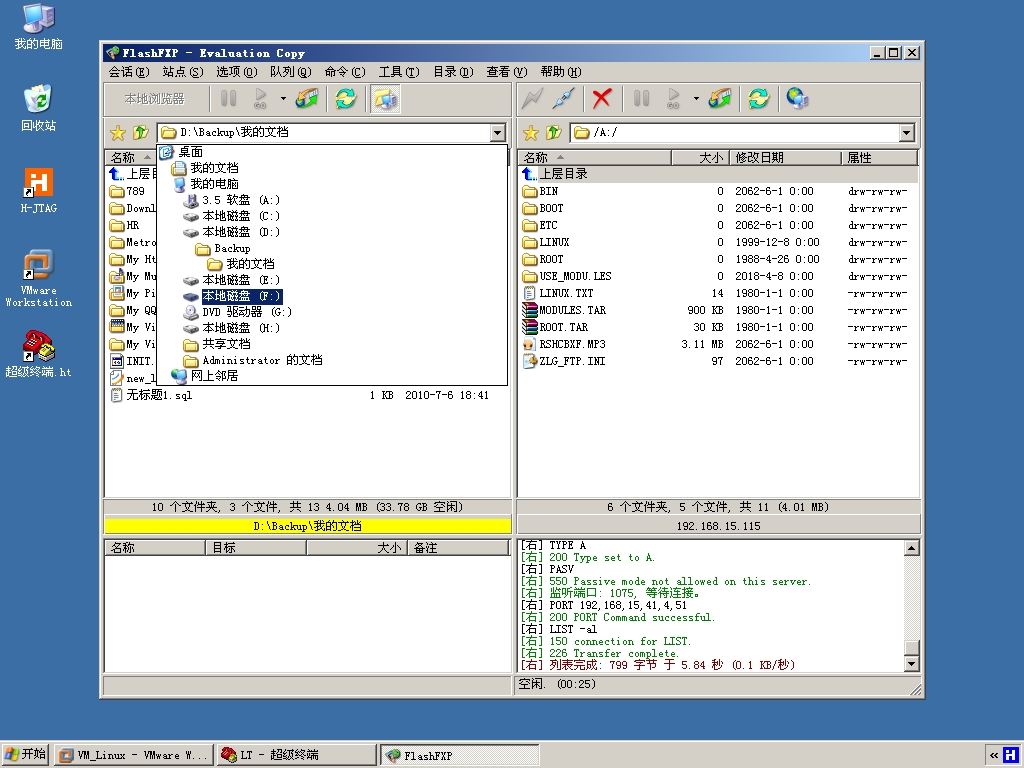
Task: Open the 站点 menu
Action: tap(183, 72)
